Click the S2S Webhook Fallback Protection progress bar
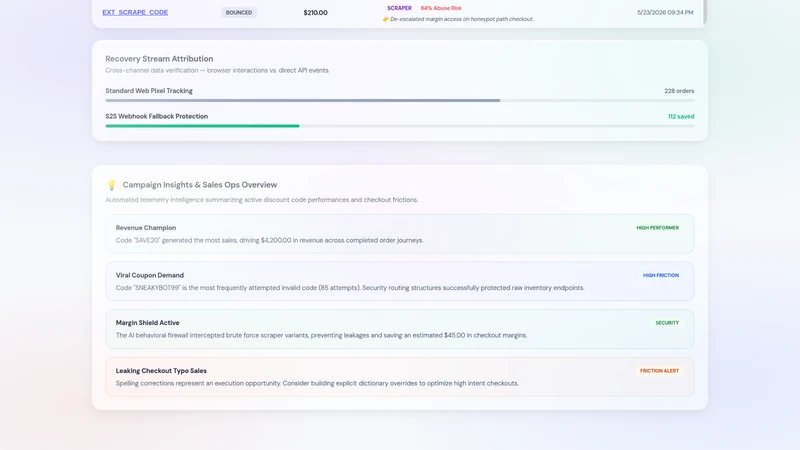 click(399, 126)
